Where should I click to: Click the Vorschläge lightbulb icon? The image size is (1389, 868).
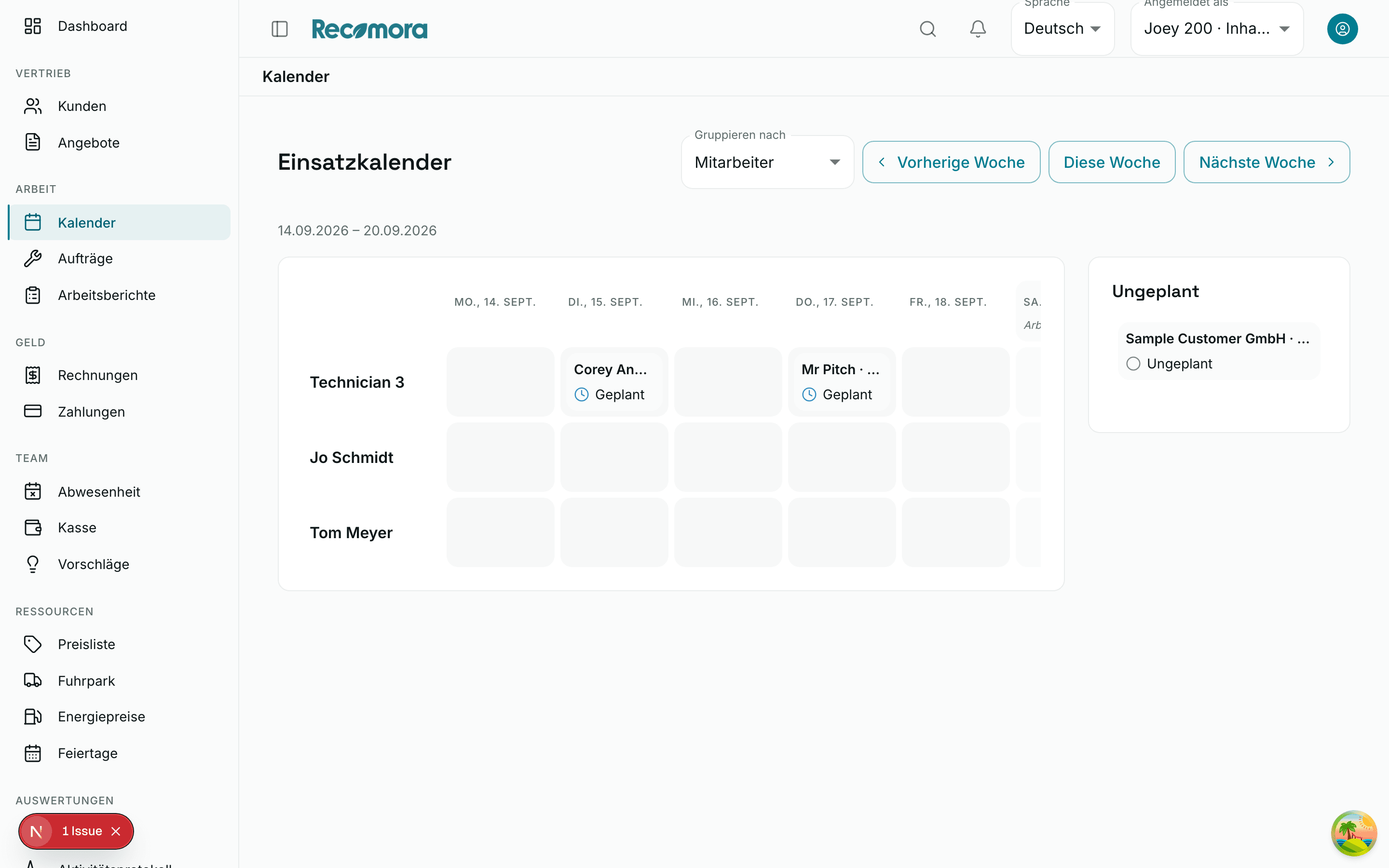coord(33,564)
